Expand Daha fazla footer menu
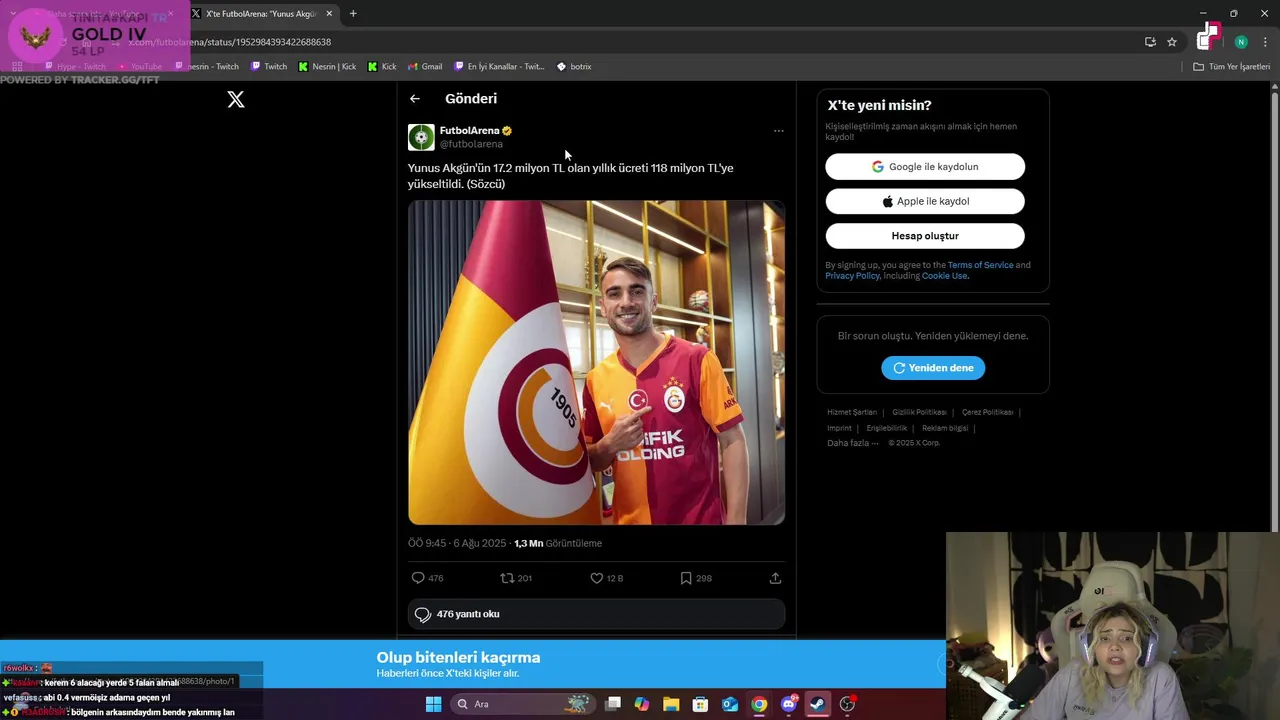 pyautogui.click(x=853, y=443)
